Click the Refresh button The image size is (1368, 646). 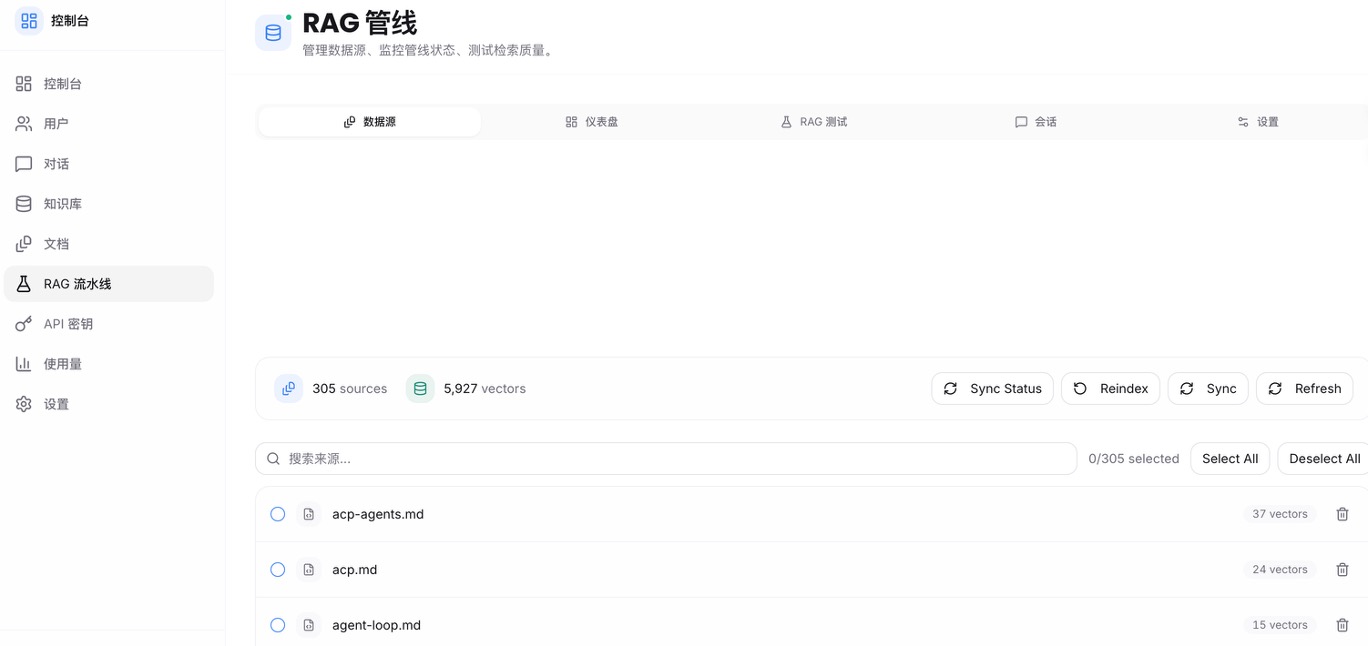click(1304, 389)
